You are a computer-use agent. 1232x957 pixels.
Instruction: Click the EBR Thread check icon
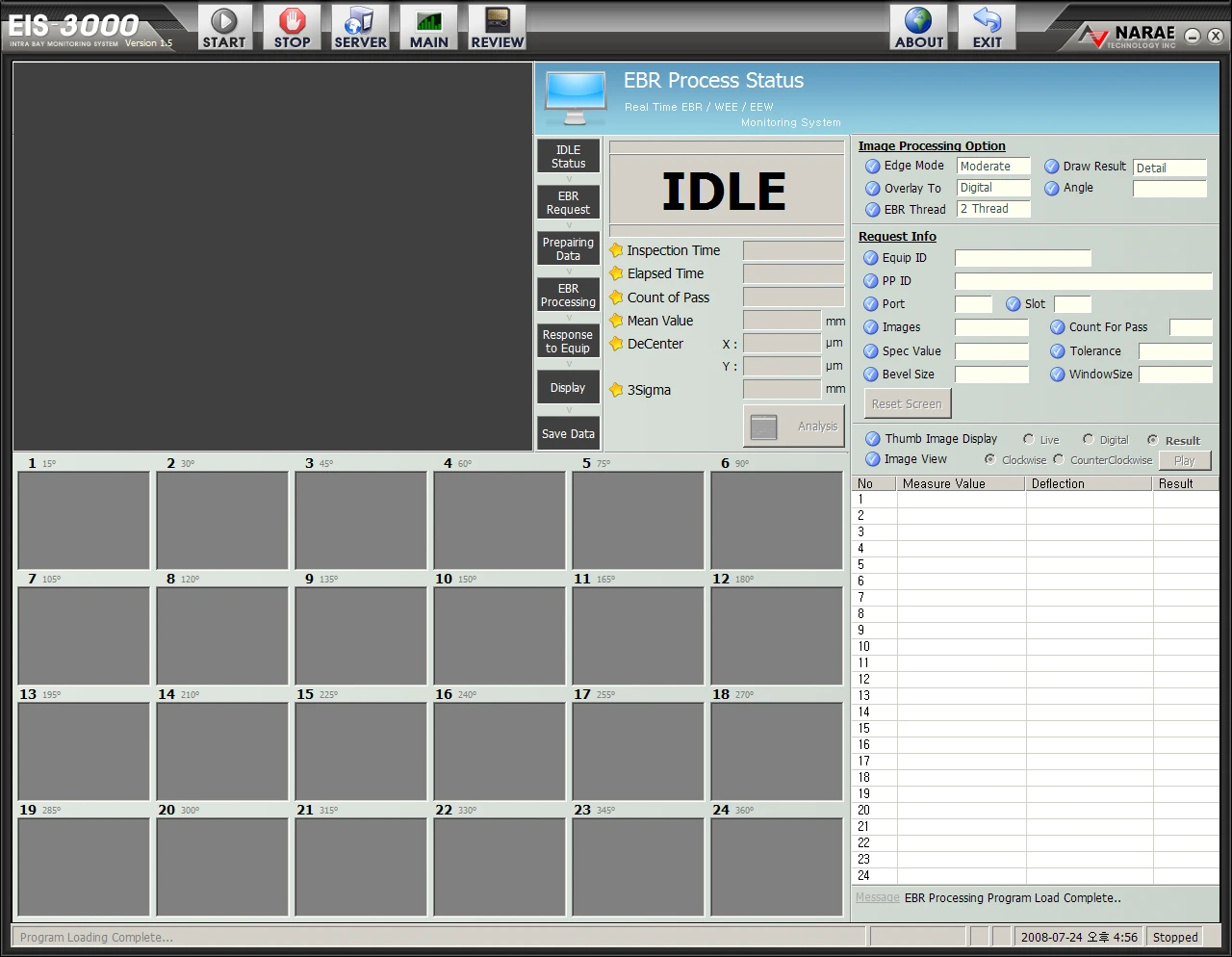point(873,210)
